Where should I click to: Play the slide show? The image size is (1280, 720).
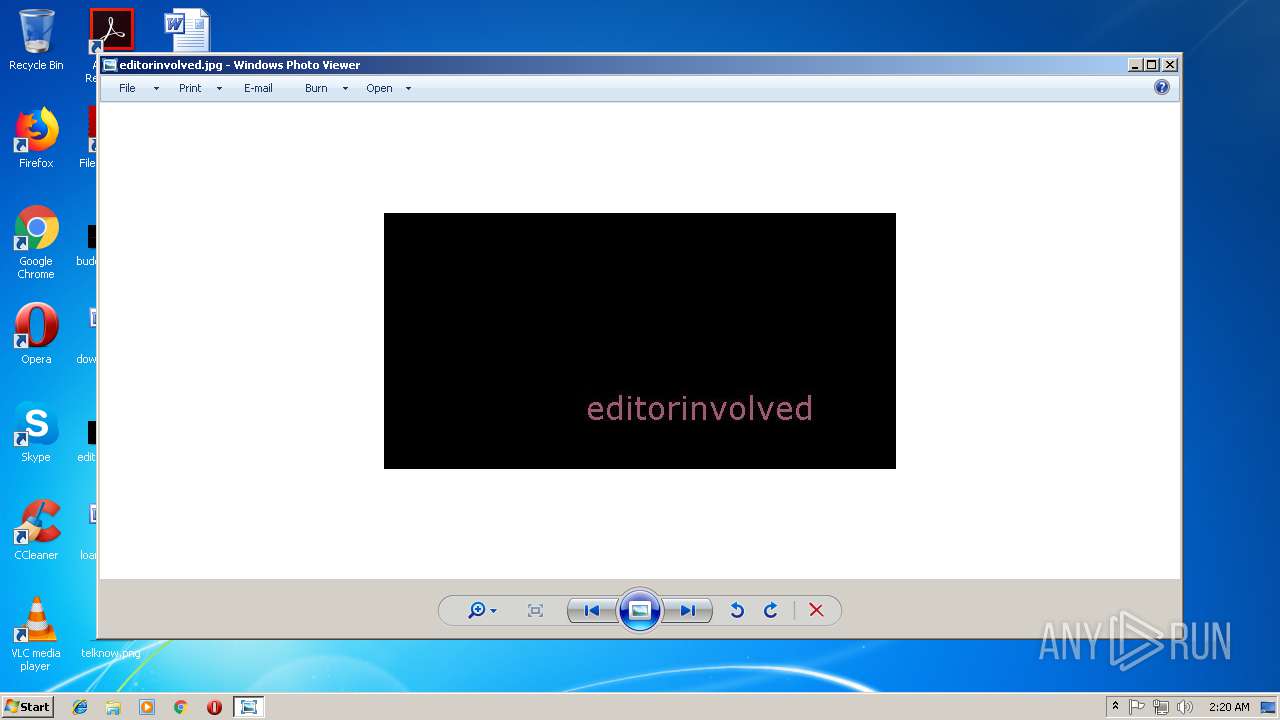(x=640, y=610)
